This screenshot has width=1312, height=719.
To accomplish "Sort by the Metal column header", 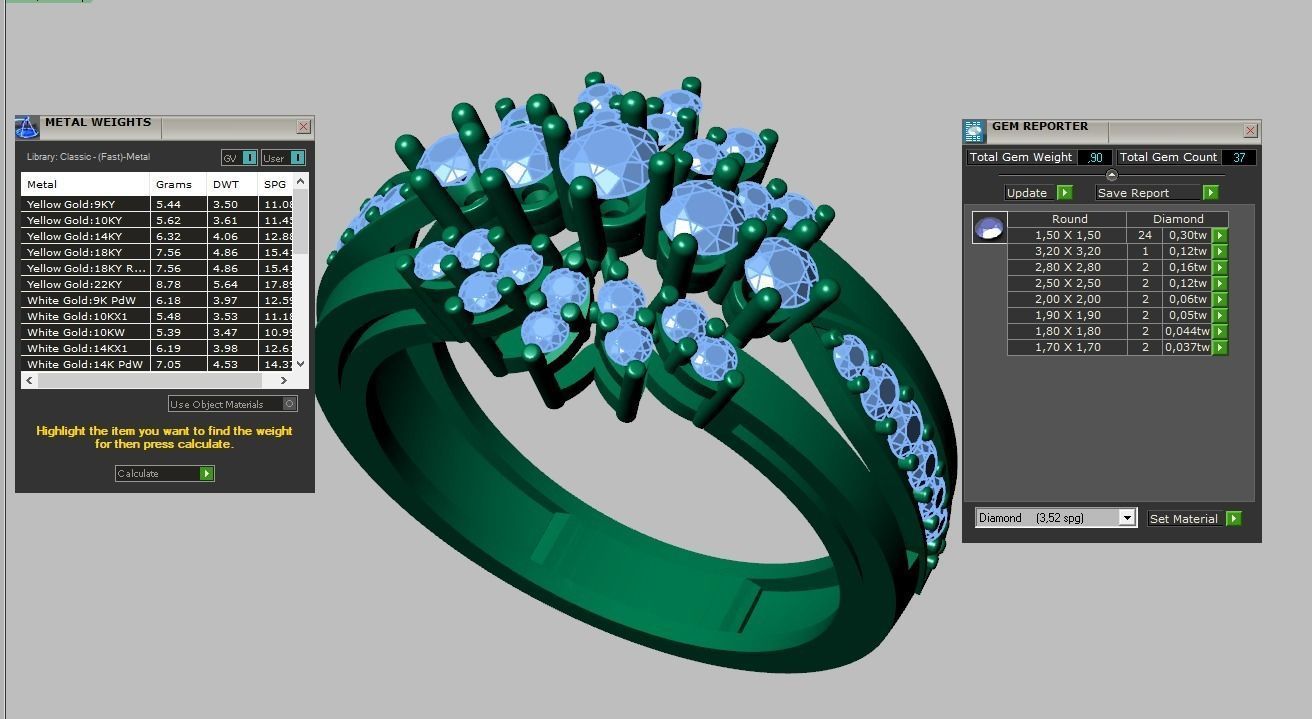I will click(x=86, y=184).
